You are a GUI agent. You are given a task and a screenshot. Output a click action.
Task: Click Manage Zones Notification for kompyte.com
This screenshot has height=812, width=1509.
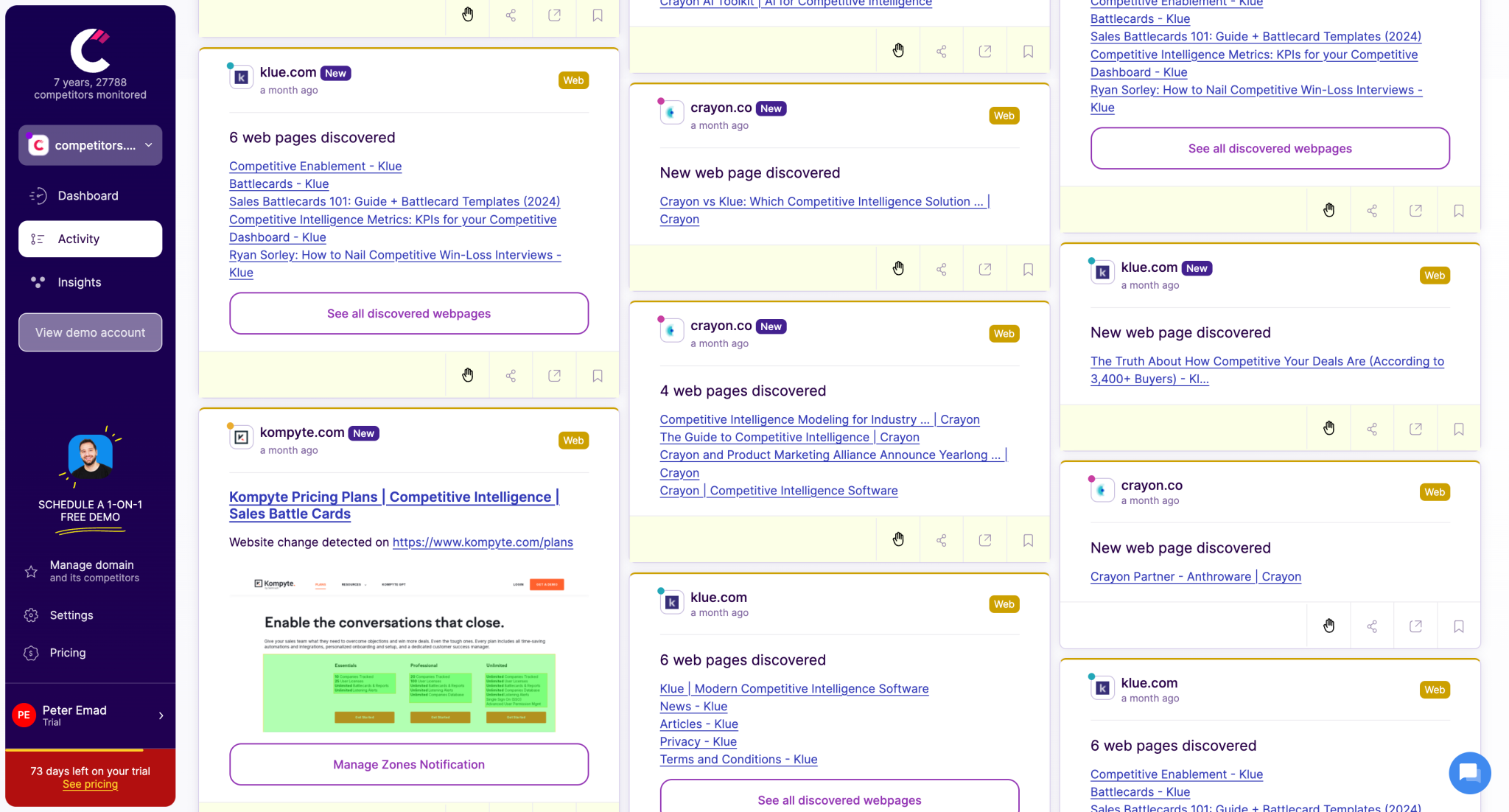point(408,764)
